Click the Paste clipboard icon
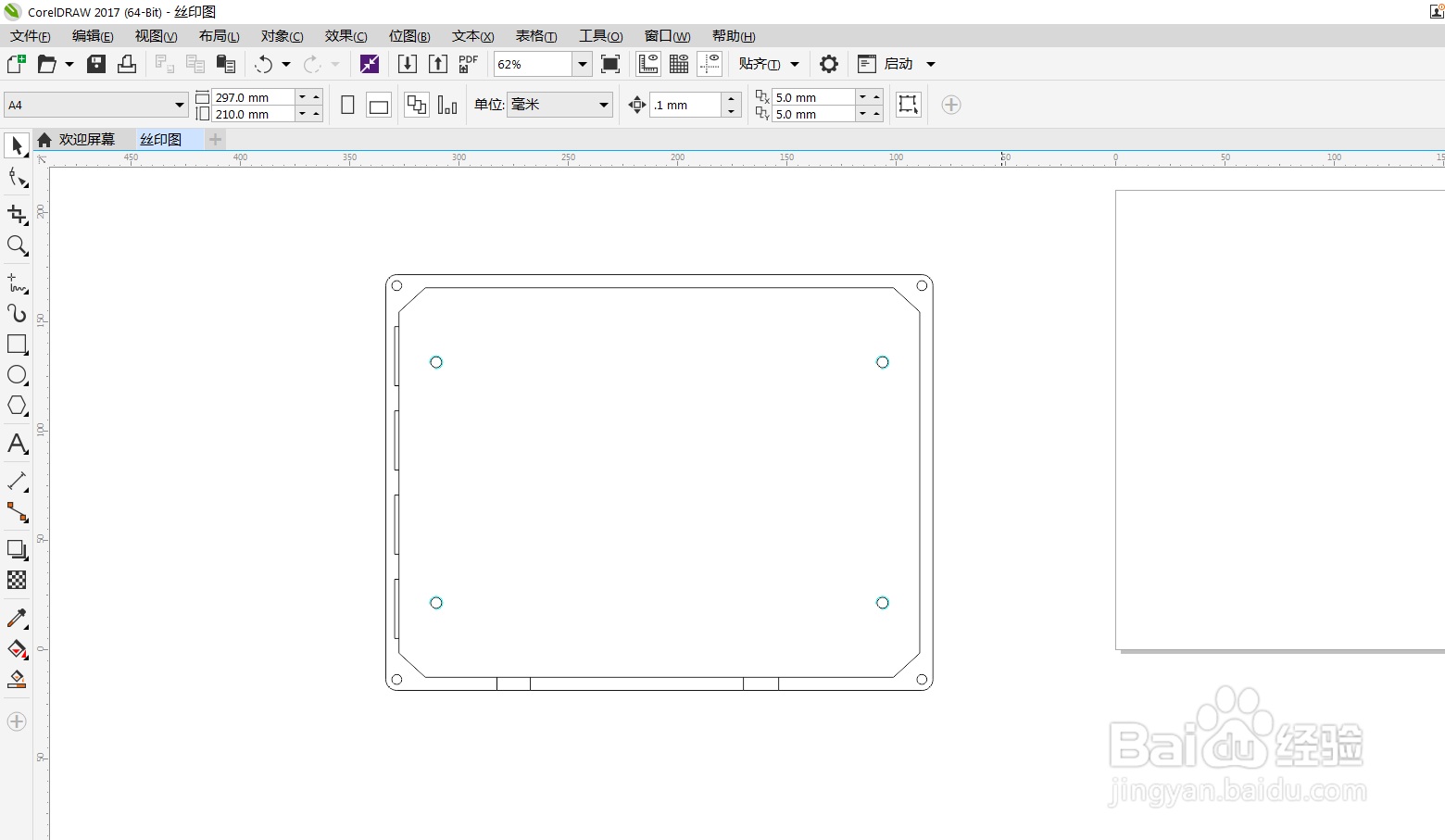Viewport: 1445px width, 840px height. click(x=226, y=64)
